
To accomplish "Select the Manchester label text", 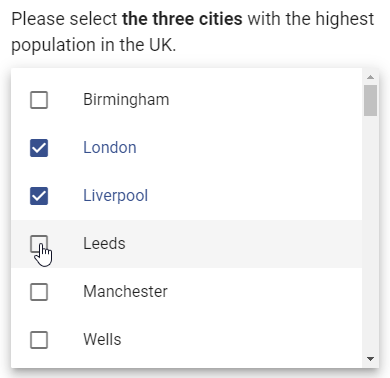I will click(125, 291).
